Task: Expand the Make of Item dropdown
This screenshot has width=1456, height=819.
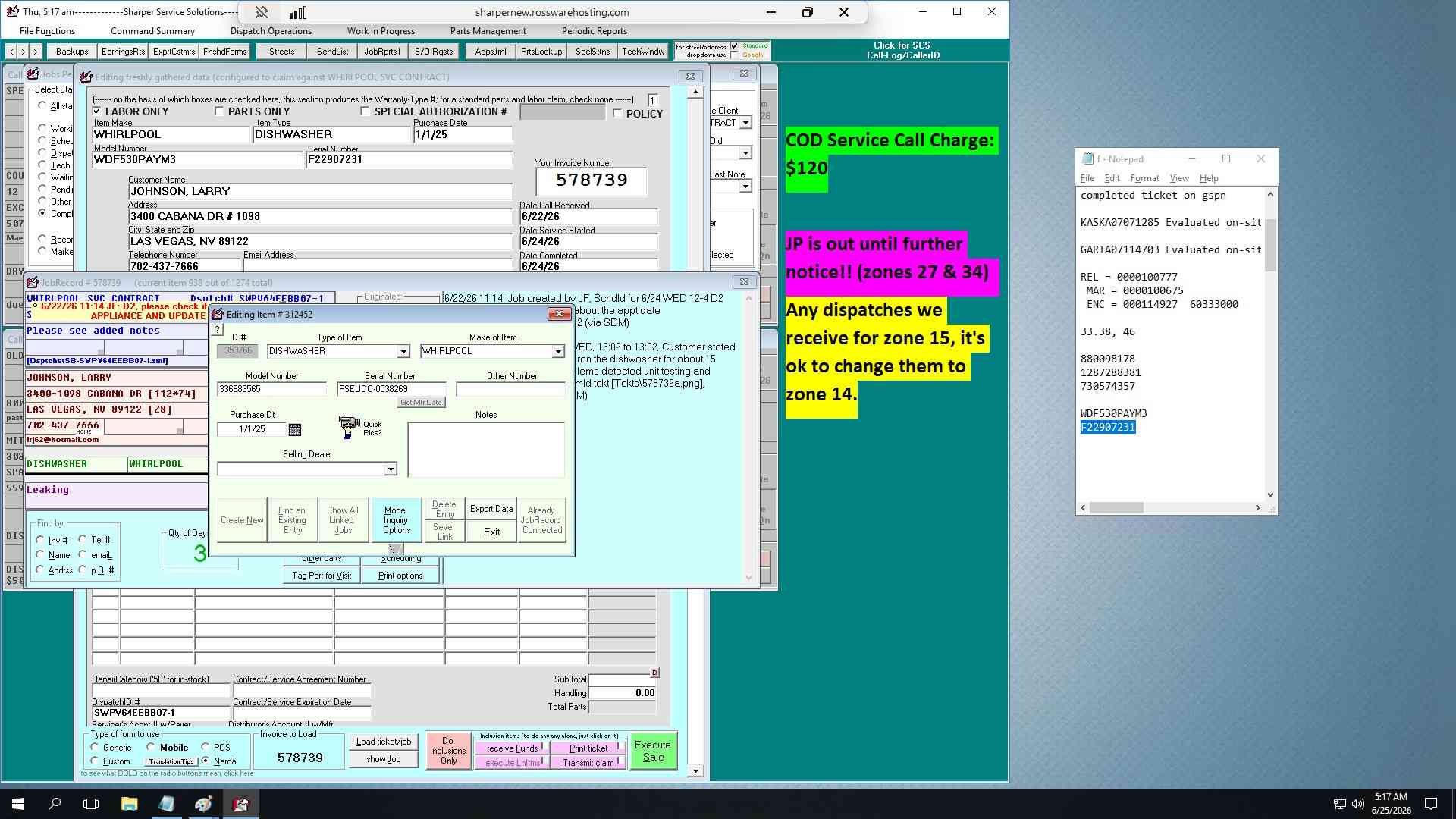Action: pos(558,352)
